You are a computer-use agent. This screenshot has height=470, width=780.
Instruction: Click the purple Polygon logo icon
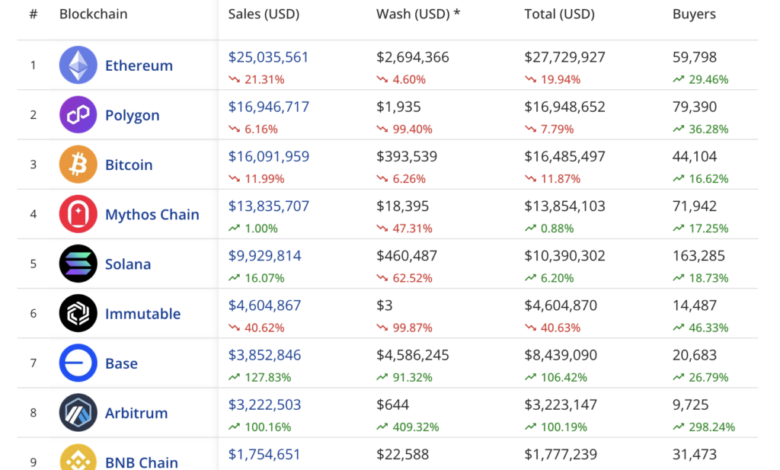[x=78, y=115]
